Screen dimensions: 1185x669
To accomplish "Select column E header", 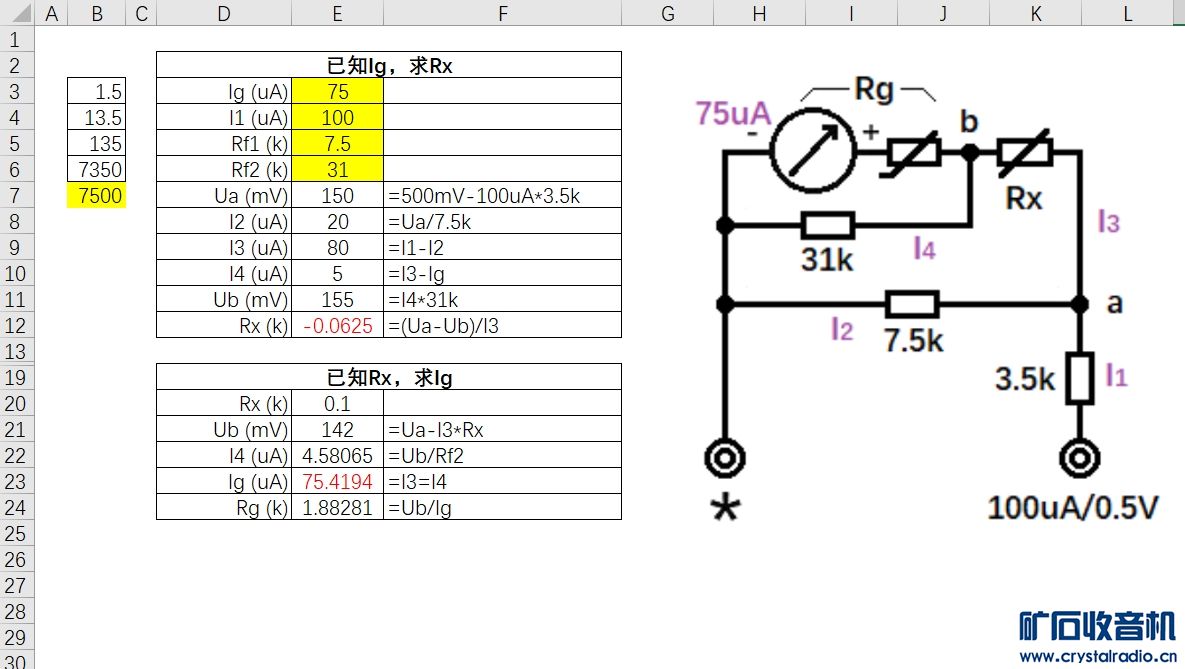I will tap(337, 13).
